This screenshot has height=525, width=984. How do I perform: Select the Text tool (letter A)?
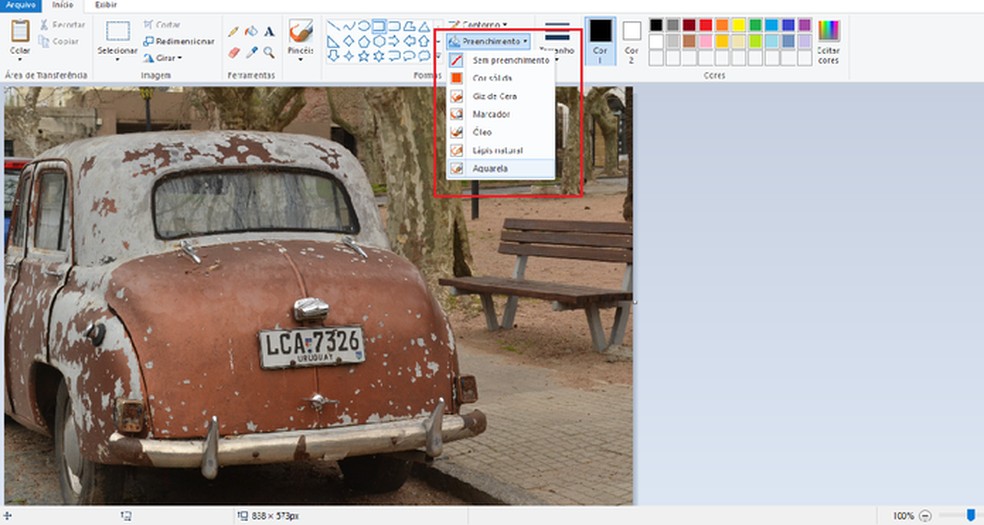click(269, 31)
